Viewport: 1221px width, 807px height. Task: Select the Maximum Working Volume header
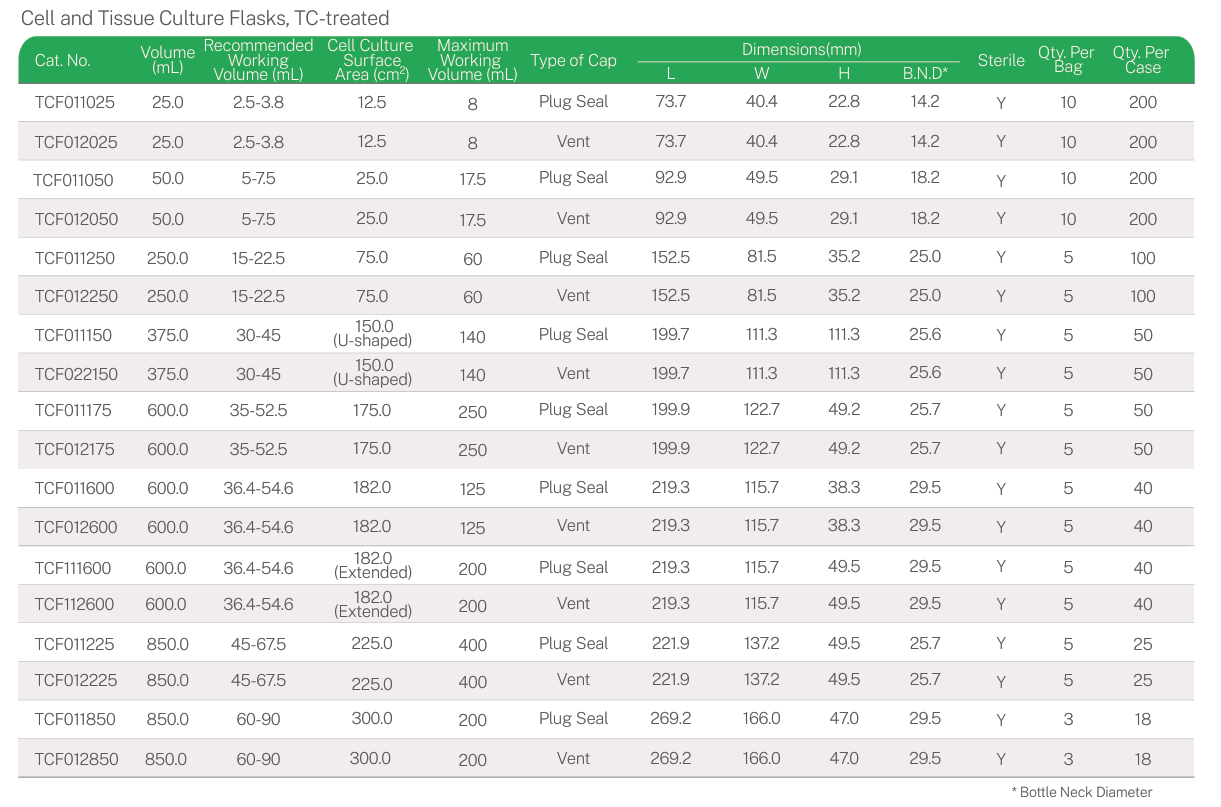tap(472, 60)
